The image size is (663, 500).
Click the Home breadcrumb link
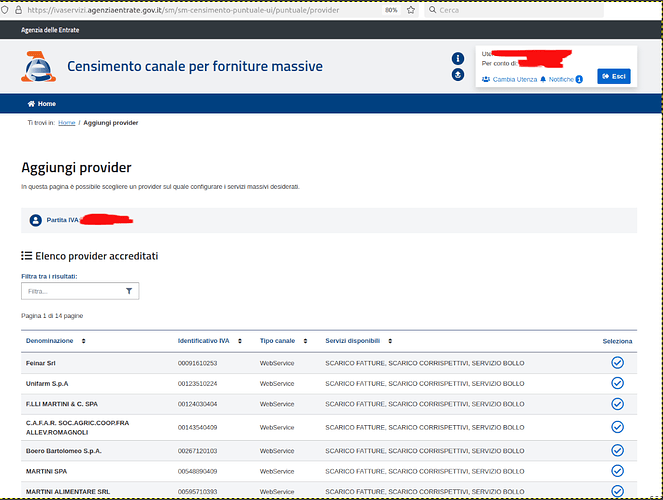click(66, 123)
